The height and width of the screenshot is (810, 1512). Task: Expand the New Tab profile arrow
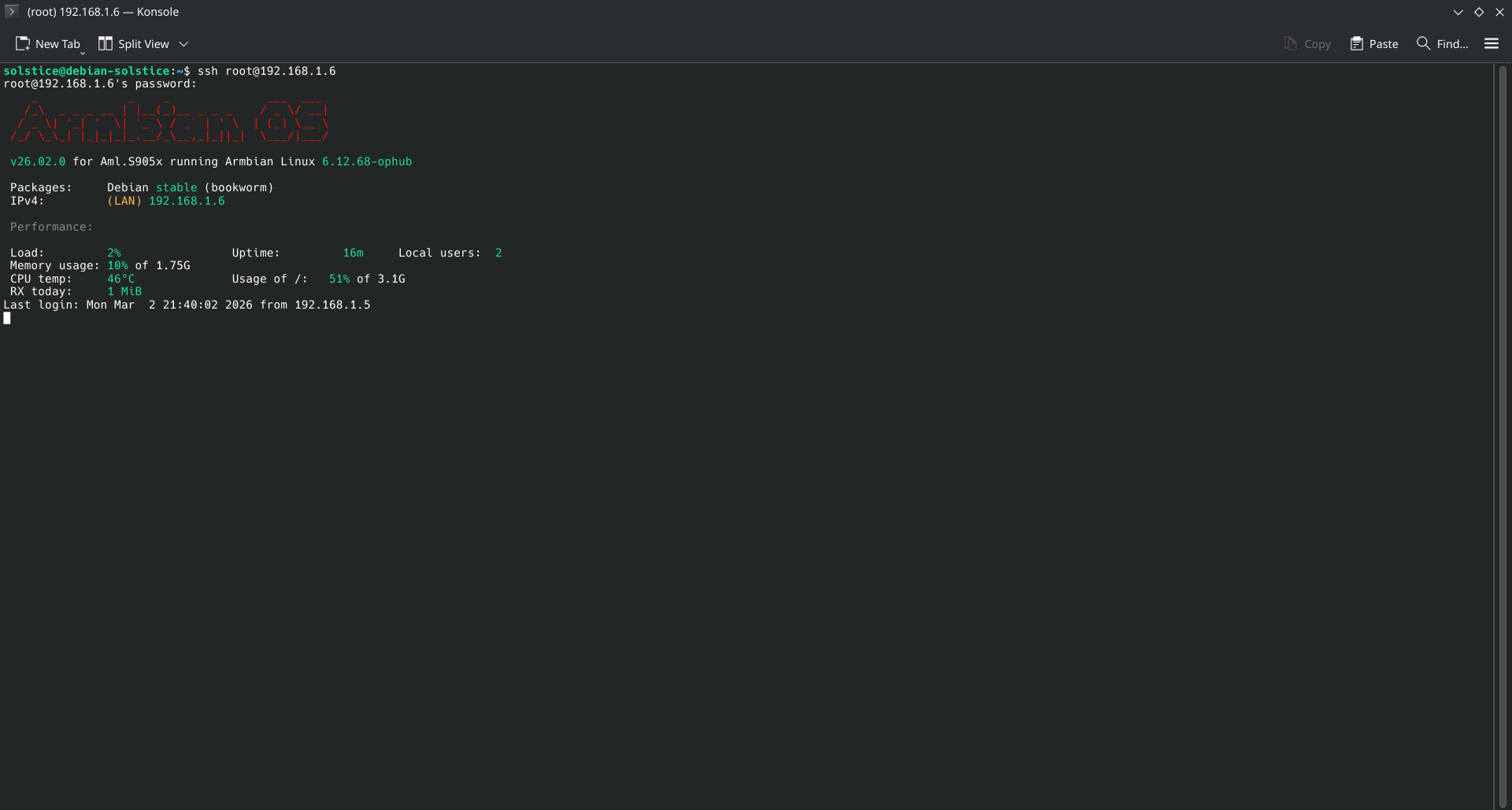[83, 53]
